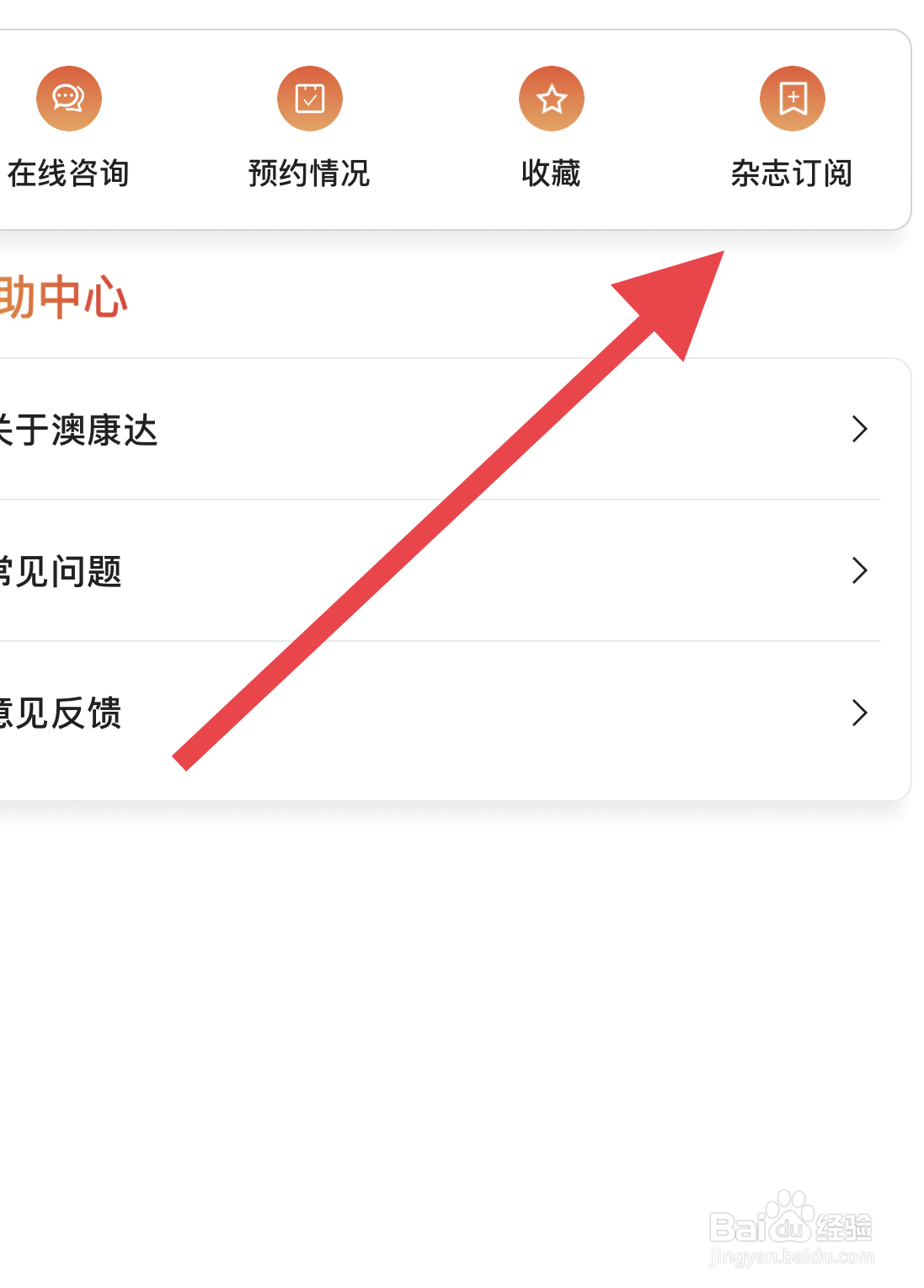Click the 收藏 text label
The width and height of the screenshot is (924, 1288).
552,174
